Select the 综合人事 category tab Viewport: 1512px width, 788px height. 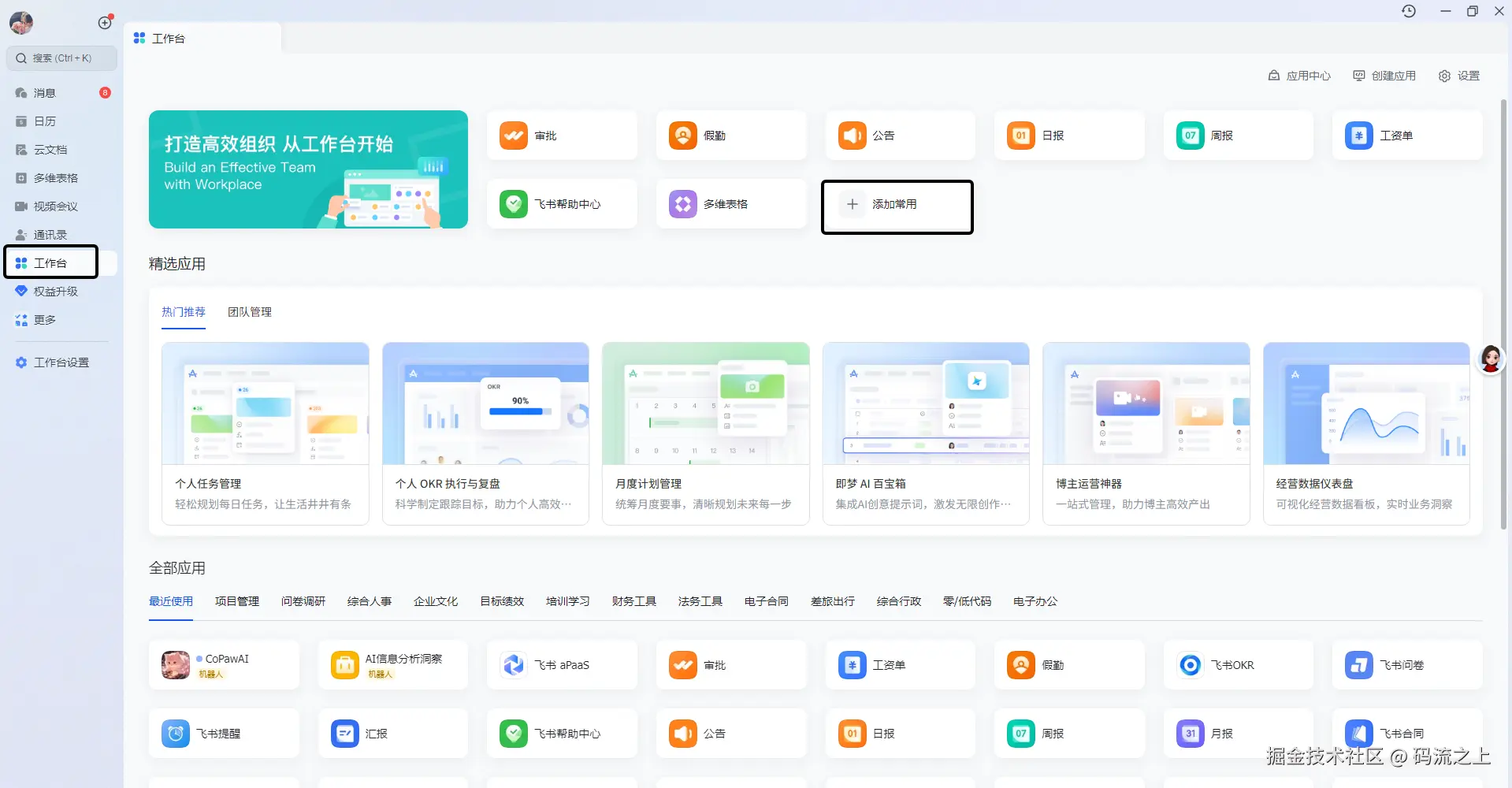[370, 601]
